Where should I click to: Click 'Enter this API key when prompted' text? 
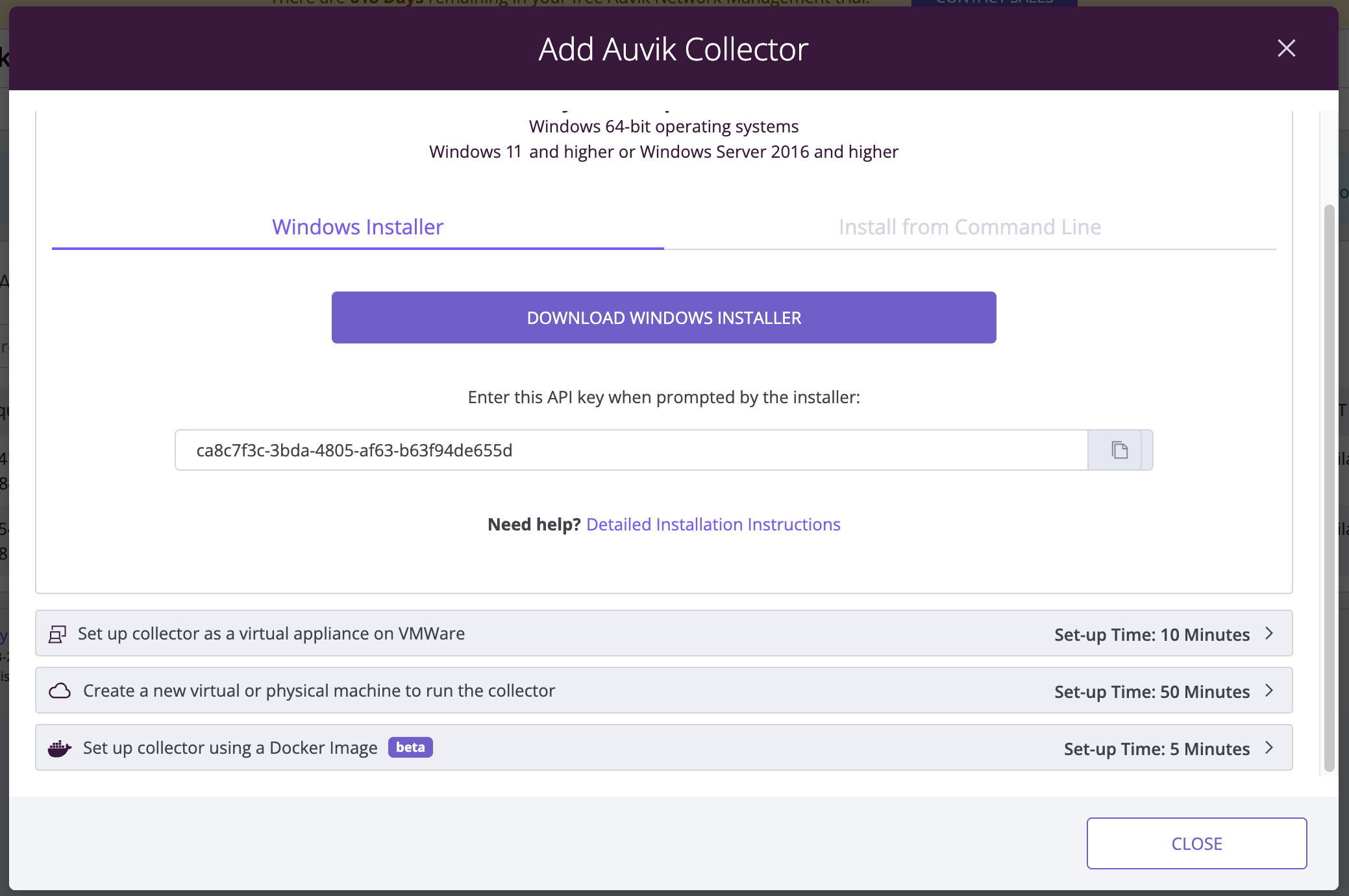[x=663, y=397]
